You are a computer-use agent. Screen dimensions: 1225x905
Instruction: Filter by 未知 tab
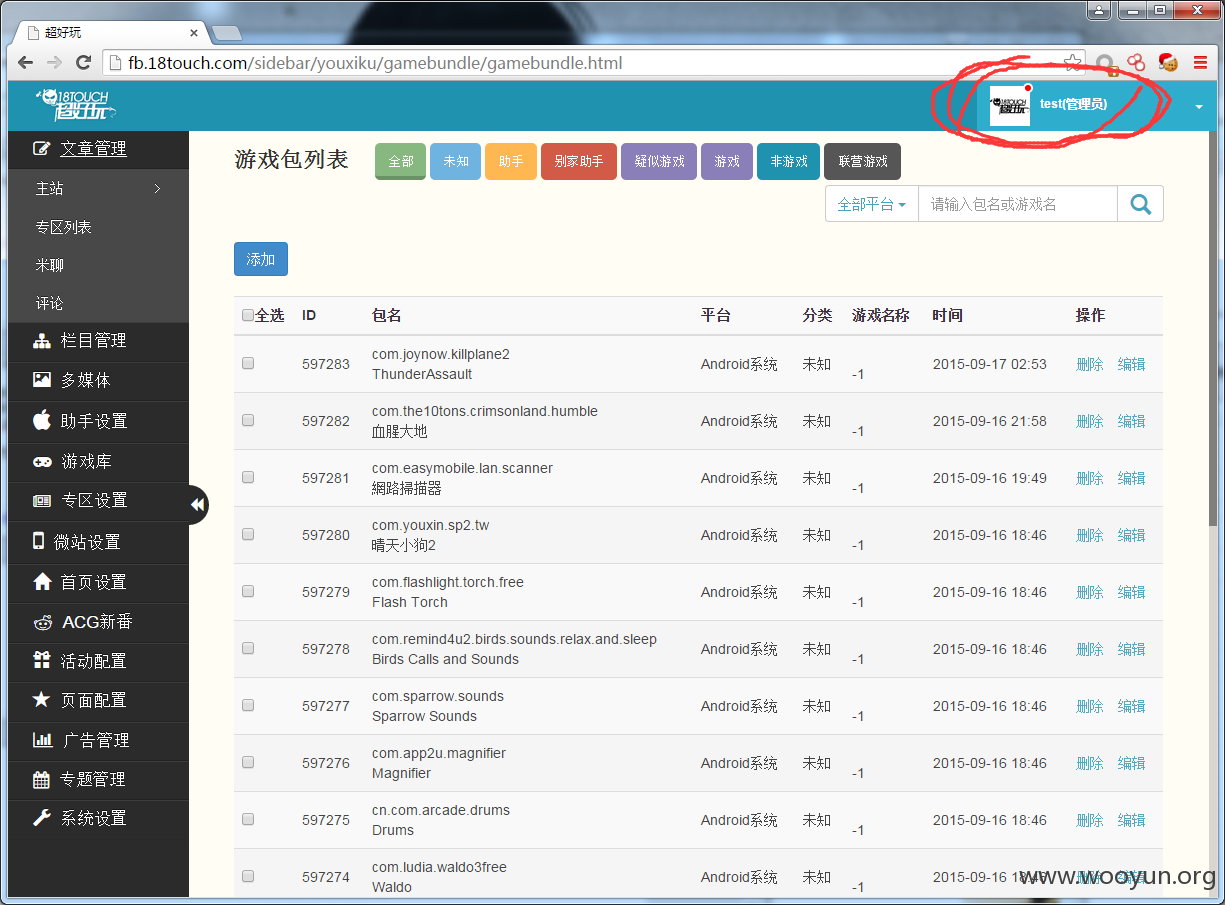[x=456, y=161]
